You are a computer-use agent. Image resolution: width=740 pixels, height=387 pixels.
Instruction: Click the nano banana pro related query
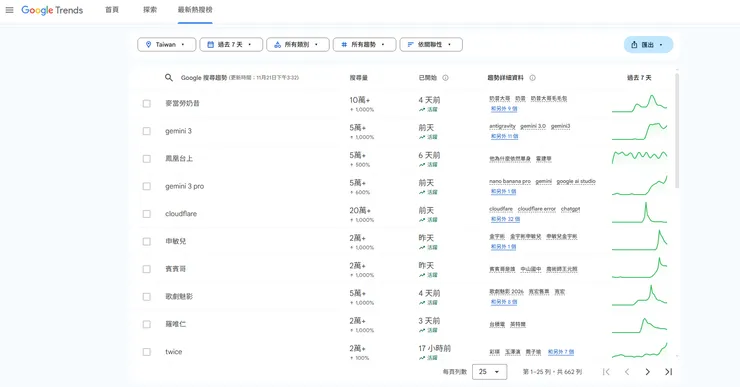tap(510, 181)
